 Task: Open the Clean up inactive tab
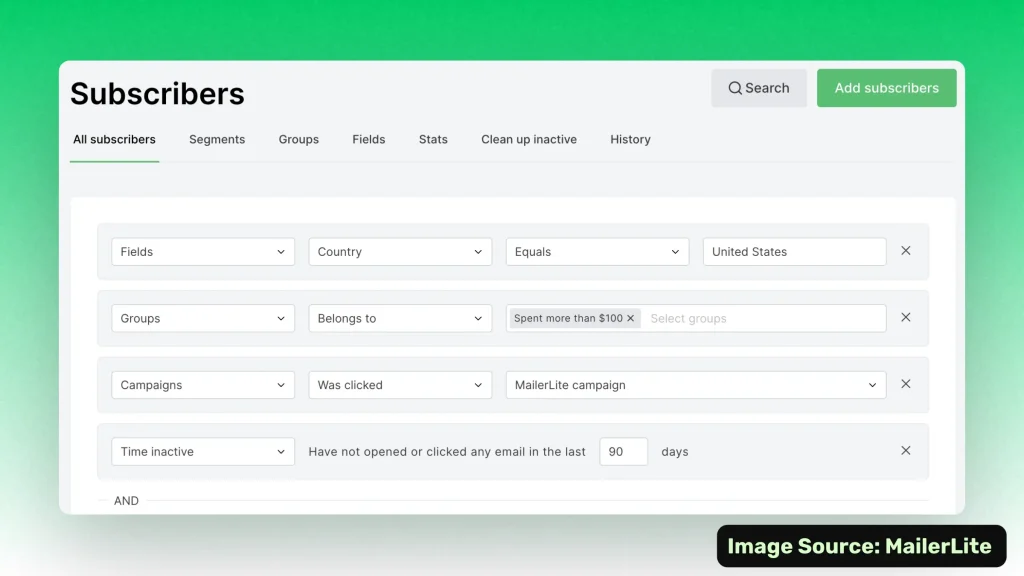click(529, 139)
